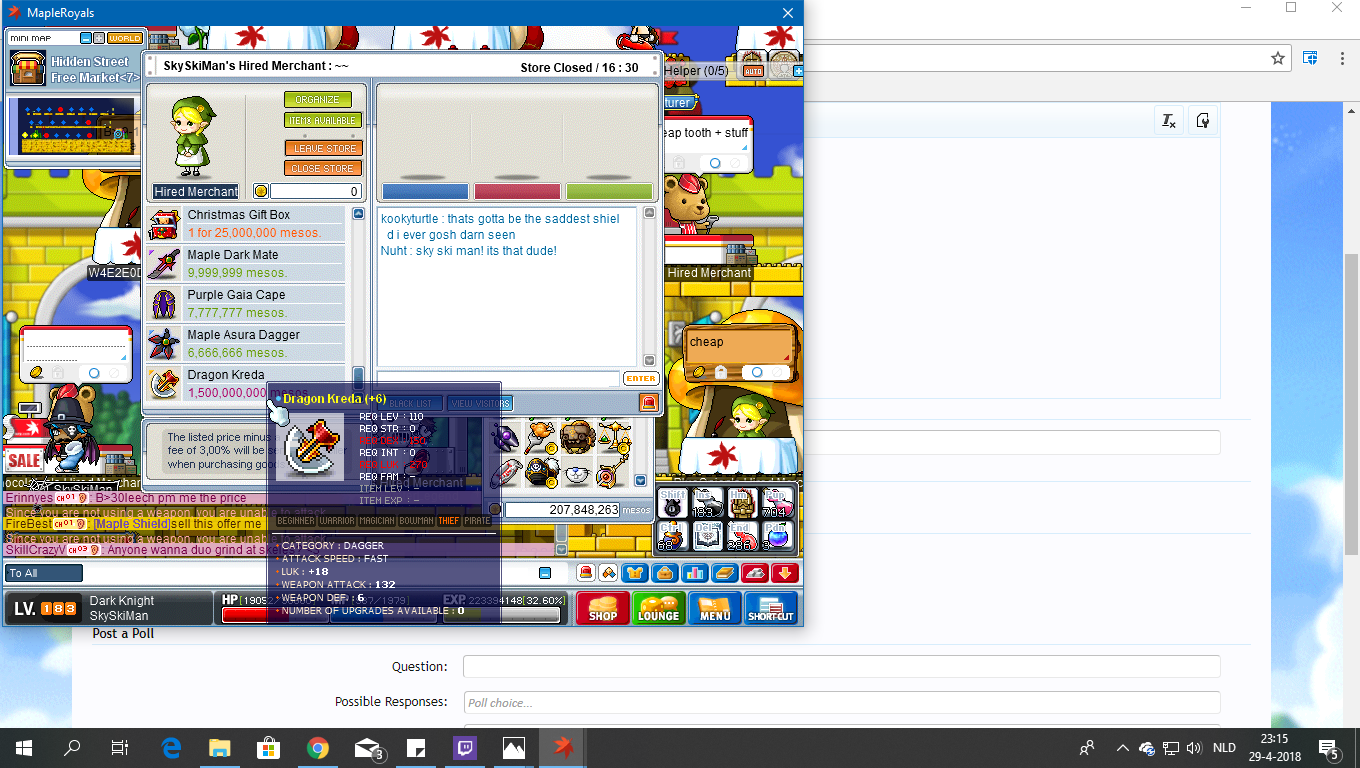The height and width of the screenshot is (768, 1360).
Task: Click the CLOSE STORE button
Action: coord(323,168)
